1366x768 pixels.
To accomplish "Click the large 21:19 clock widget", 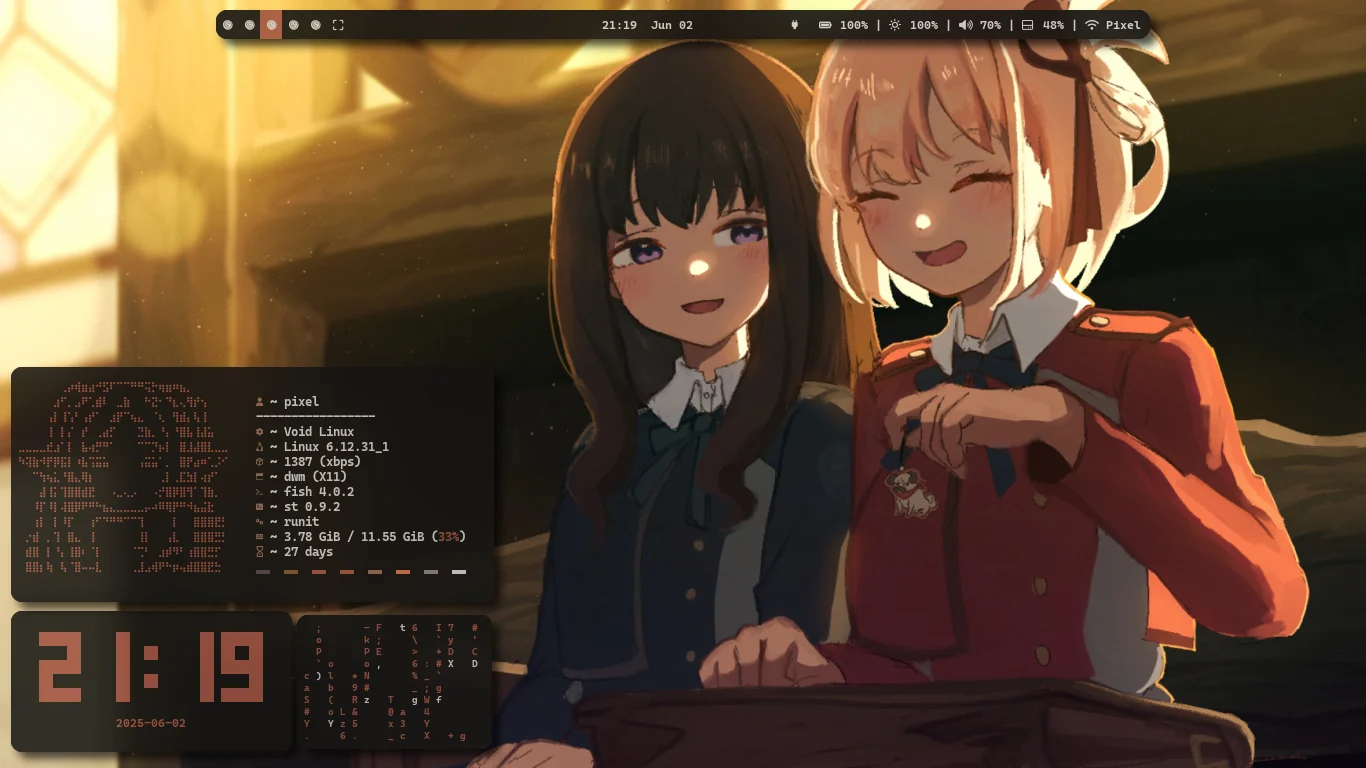I will (151, 667).
